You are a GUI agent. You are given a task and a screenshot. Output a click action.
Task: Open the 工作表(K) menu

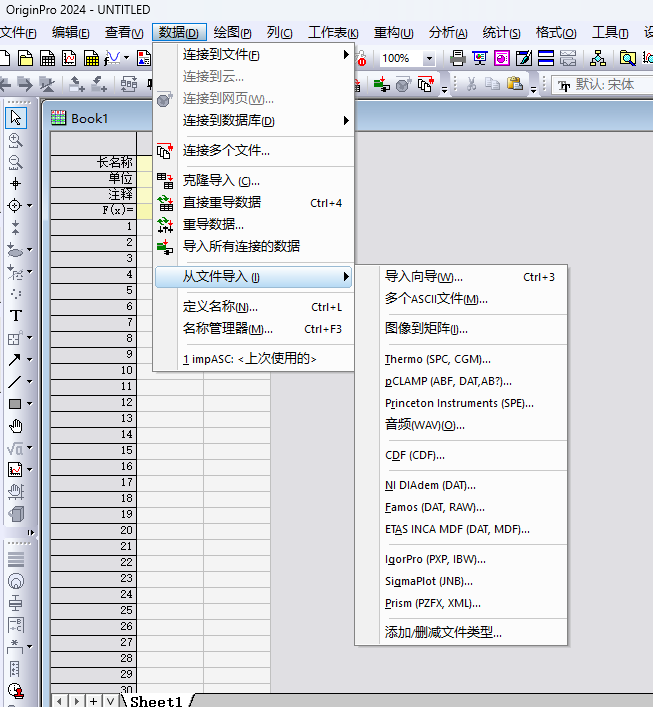coord(333,32)
